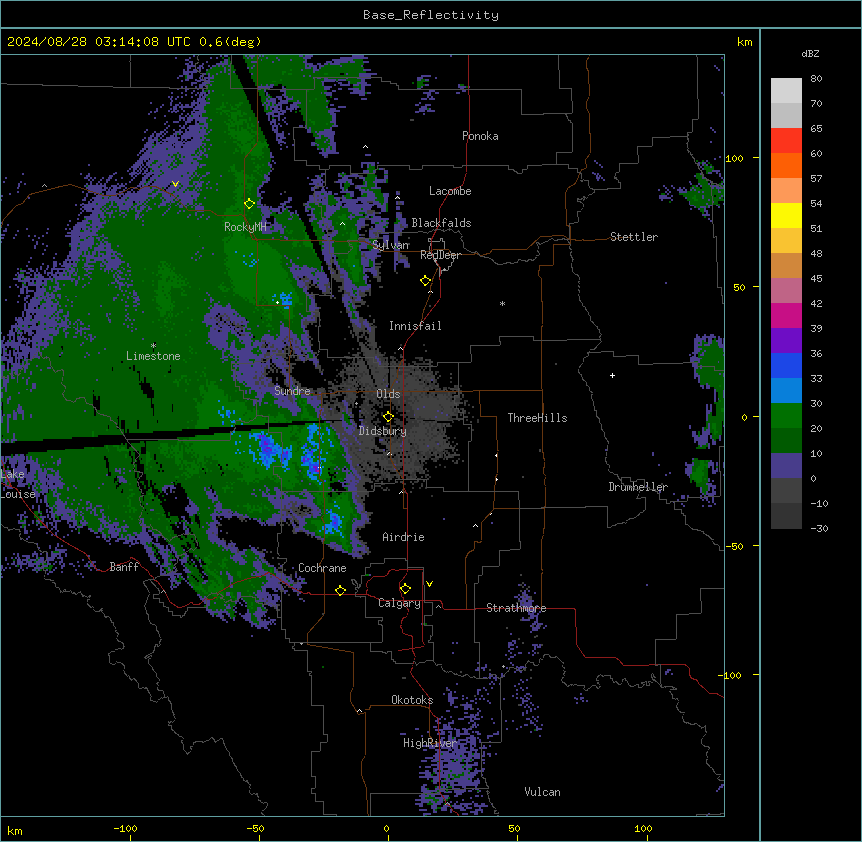The height and width of the screenshot is (842, 862).
Task: Click the -30 value at bottom of dBZ legend
Action: [819, 528]
